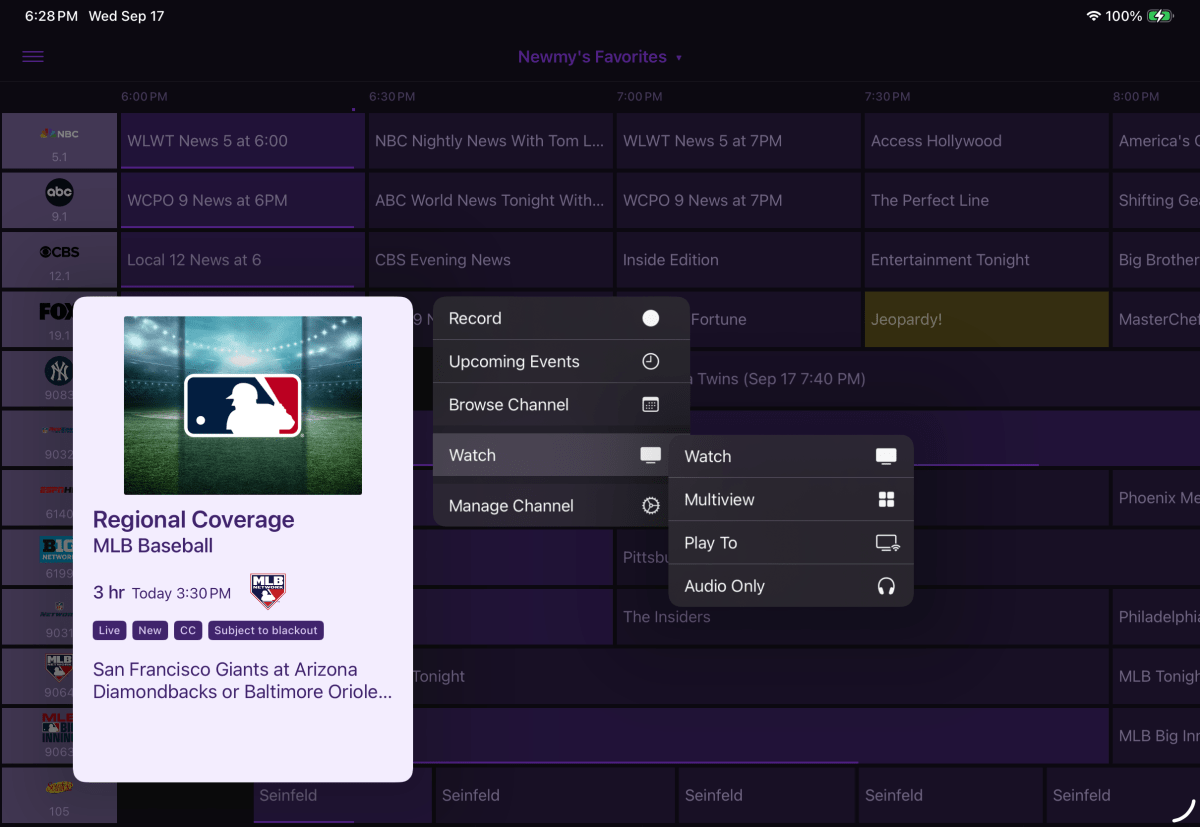1200x827 pixels.
Task: Open The Perfect Line program
Action: [x=986, y=200]
